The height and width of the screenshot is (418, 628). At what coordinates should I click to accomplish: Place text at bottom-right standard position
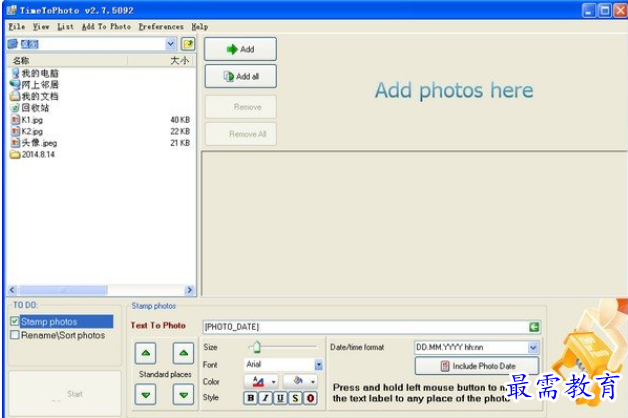pos(183,395)
